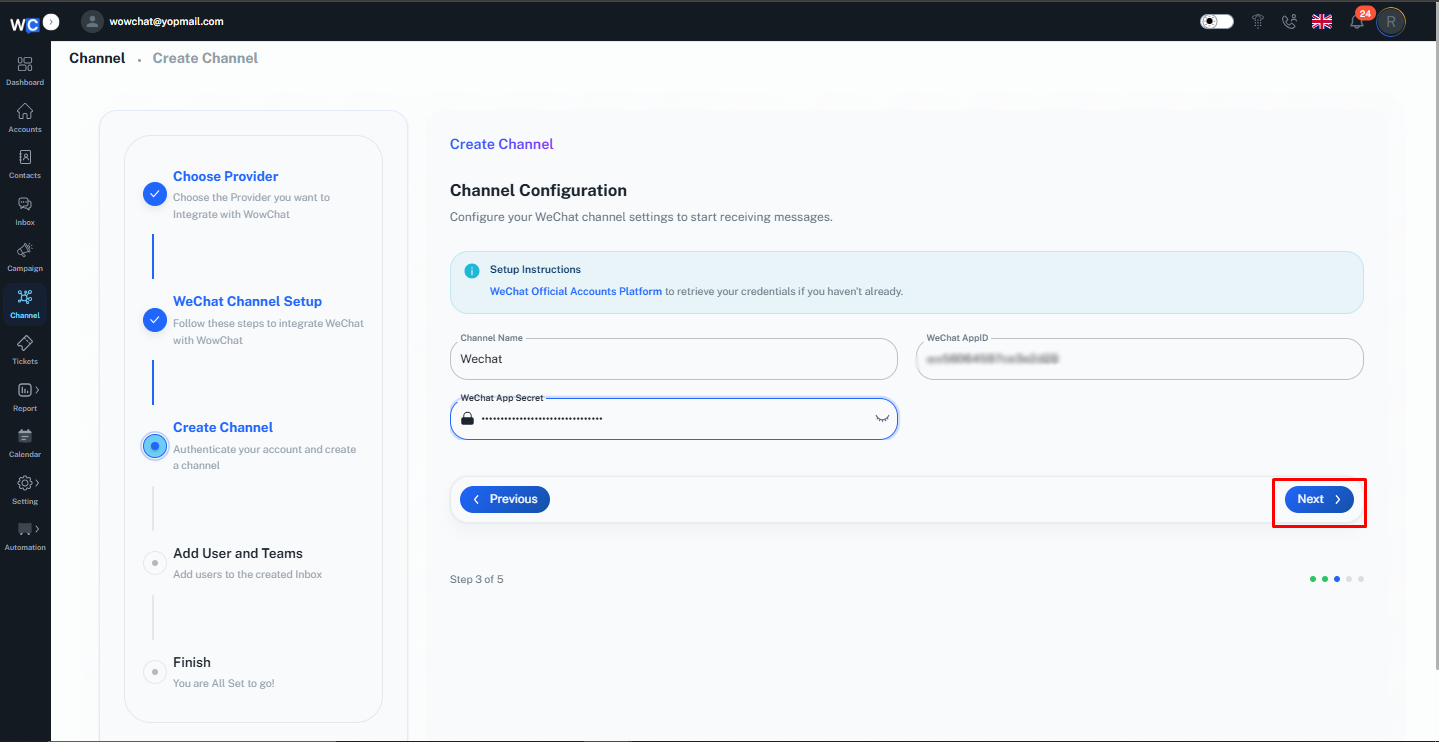Open the WeChat Official Accounts Platform link

(x=576, y=292)
